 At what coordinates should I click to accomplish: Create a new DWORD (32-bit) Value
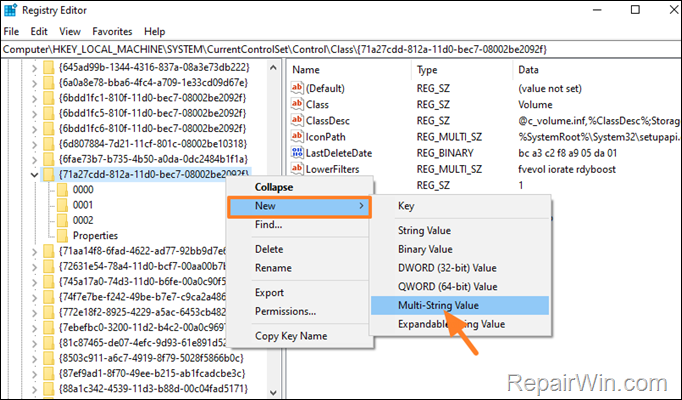click(461, 268)
